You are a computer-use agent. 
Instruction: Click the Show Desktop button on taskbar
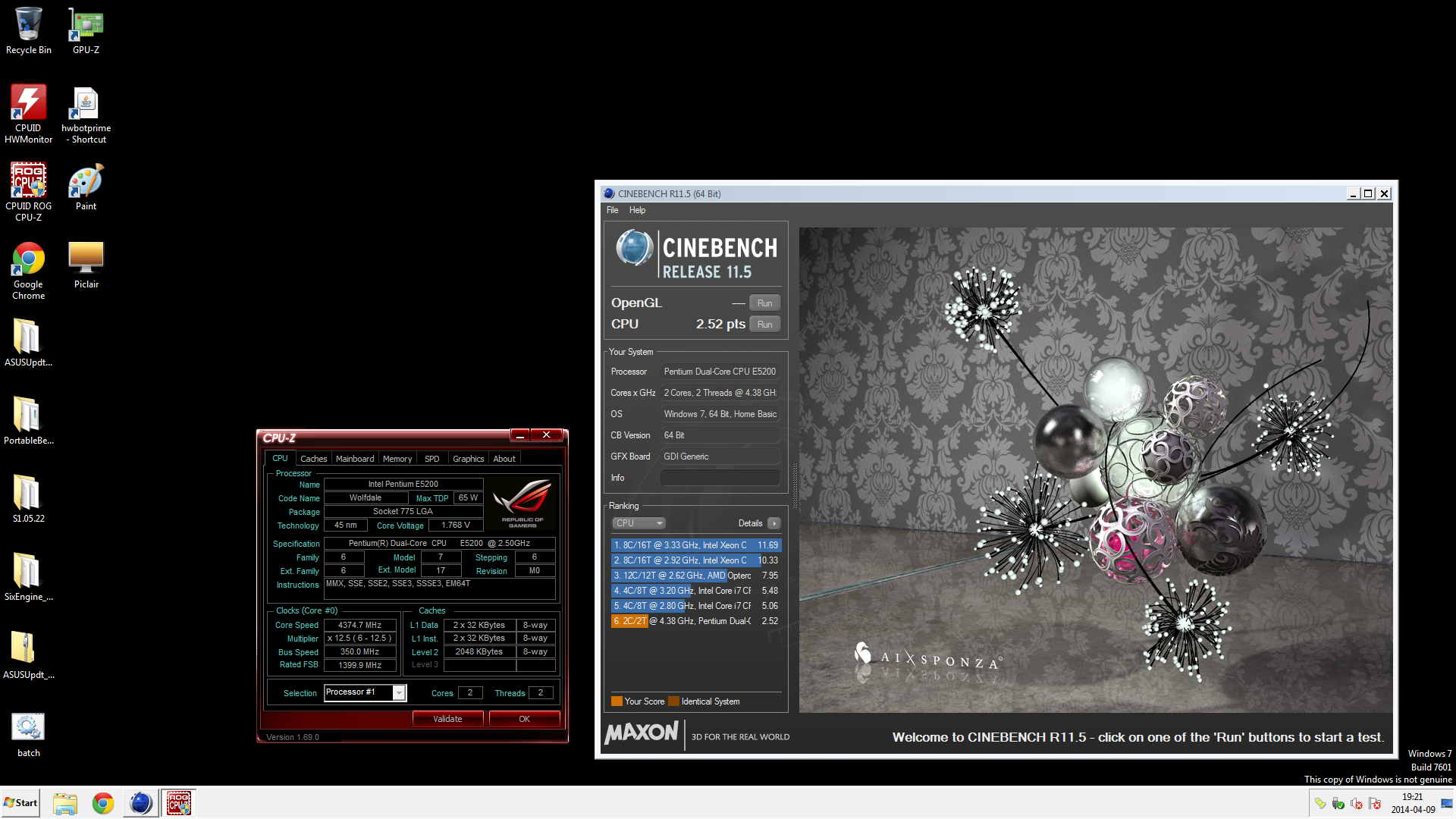(x=1447, y=803)
